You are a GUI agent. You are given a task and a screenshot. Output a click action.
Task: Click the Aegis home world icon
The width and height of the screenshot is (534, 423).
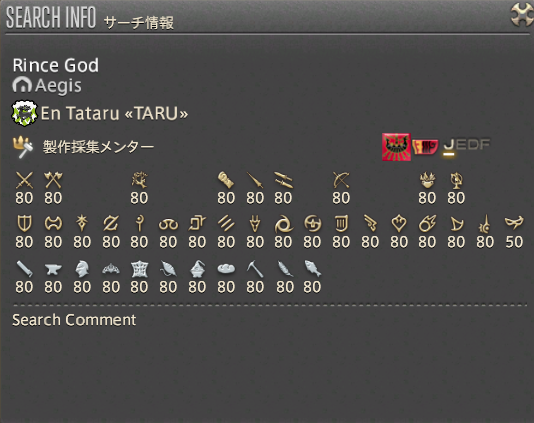[x=22, y=85]
